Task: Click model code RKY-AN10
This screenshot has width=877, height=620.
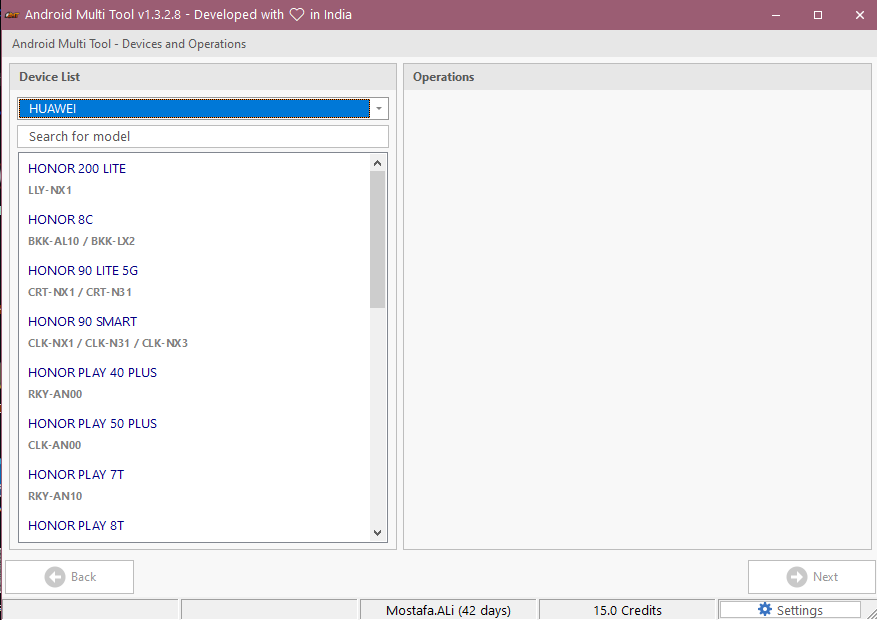Action: click(x=55, y=496)
